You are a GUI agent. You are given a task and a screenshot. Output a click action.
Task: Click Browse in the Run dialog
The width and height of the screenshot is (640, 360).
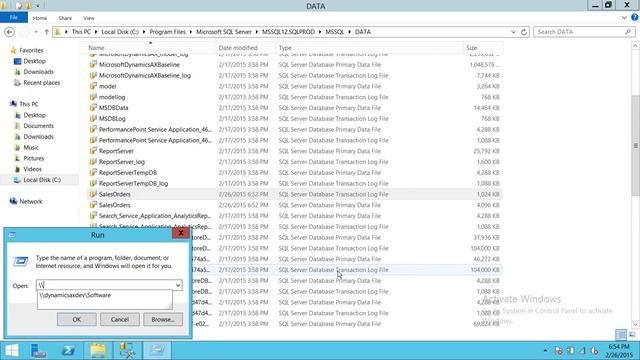(163, 320)
